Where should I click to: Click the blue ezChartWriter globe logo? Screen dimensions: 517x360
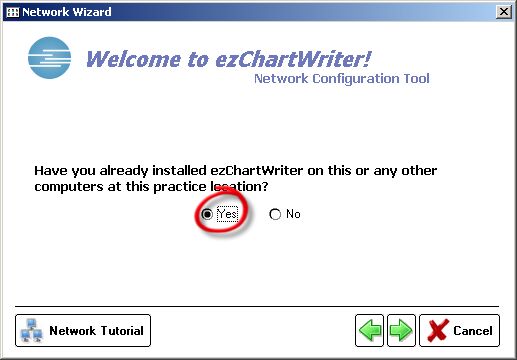[x=49, y=58]
